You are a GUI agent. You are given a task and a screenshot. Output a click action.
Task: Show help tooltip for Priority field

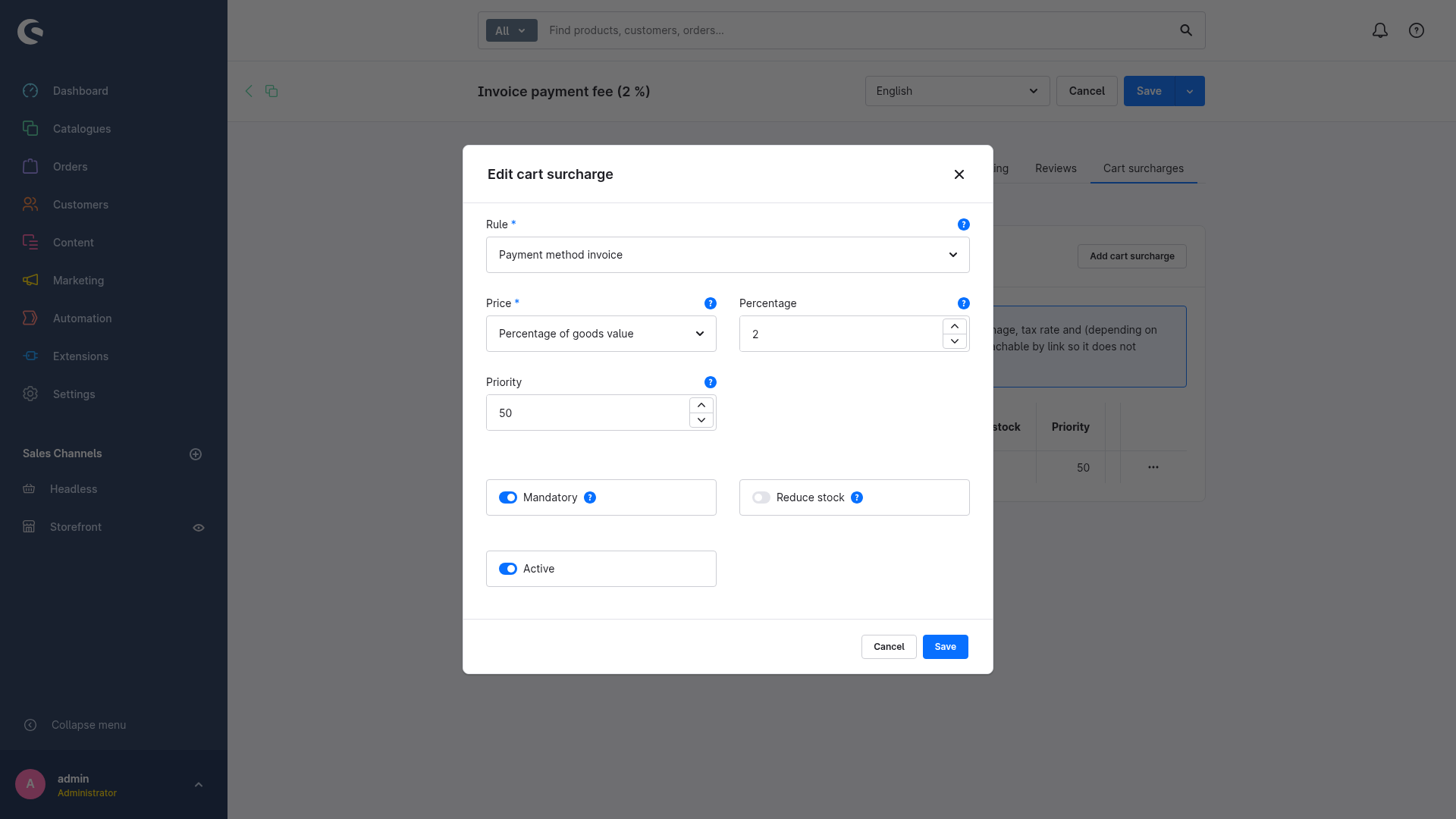[x=711, y=382]
